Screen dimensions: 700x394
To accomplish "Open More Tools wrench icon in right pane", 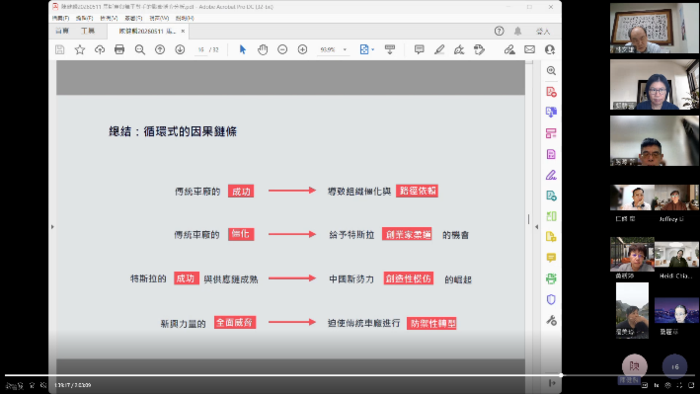I will [551, 320].
